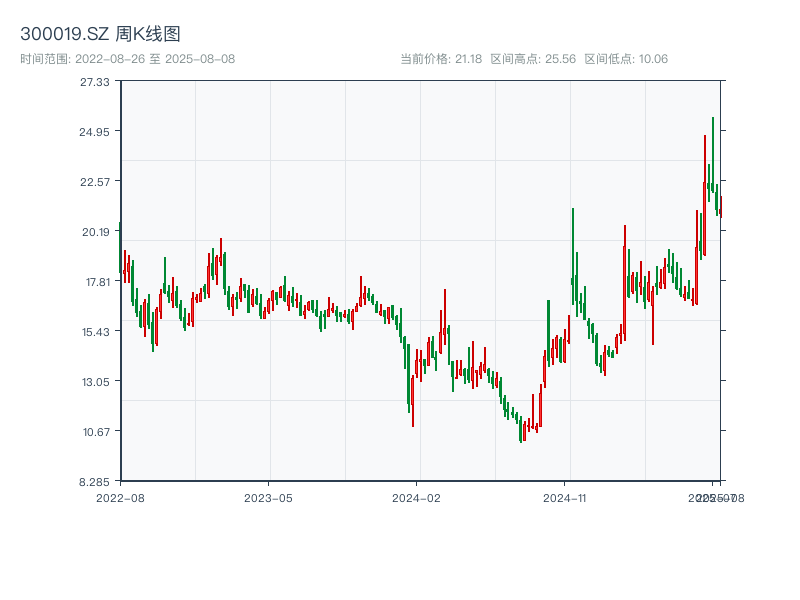Click the y-axis label 13.05
This screenshot has width=800, height=600.
click(95, 382)
